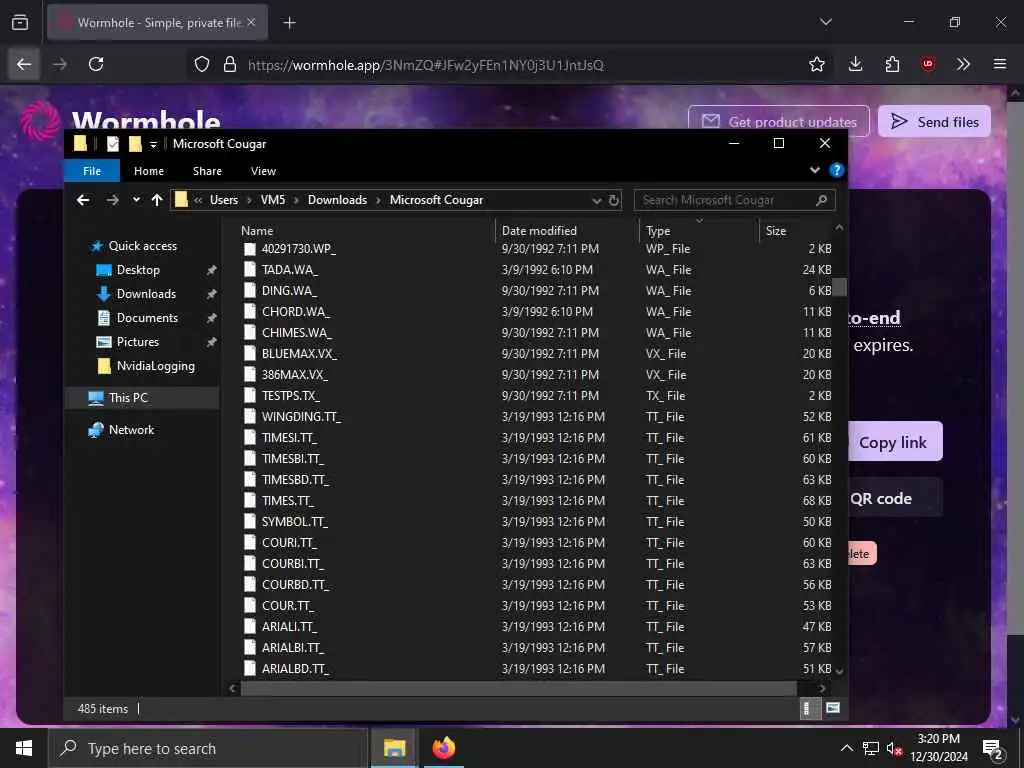Open uBlock Origin extension icon
The height and width of the screenshot is (768, 1024).
[x=928, y=64]
